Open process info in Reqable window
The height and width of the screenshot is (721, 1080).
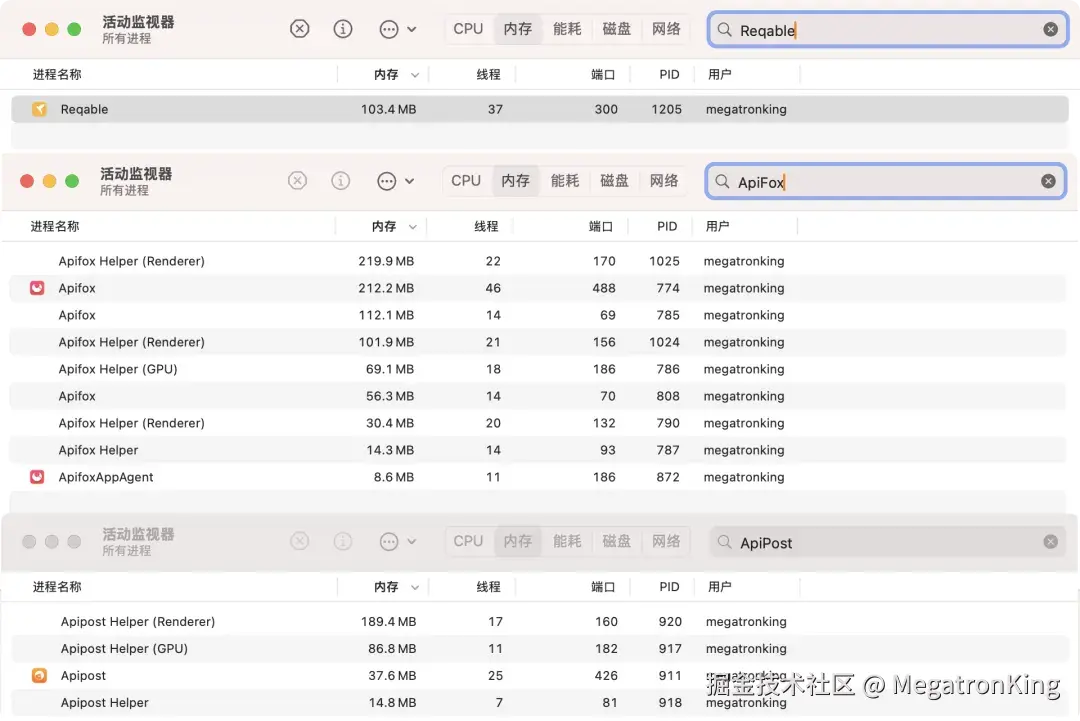click(343, 29)
